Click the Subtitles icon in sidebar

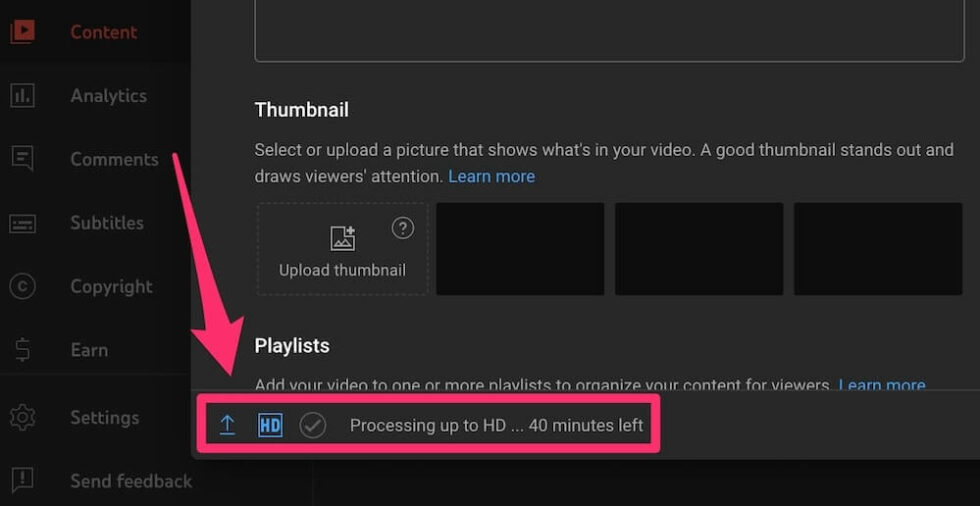pos(22,223)
